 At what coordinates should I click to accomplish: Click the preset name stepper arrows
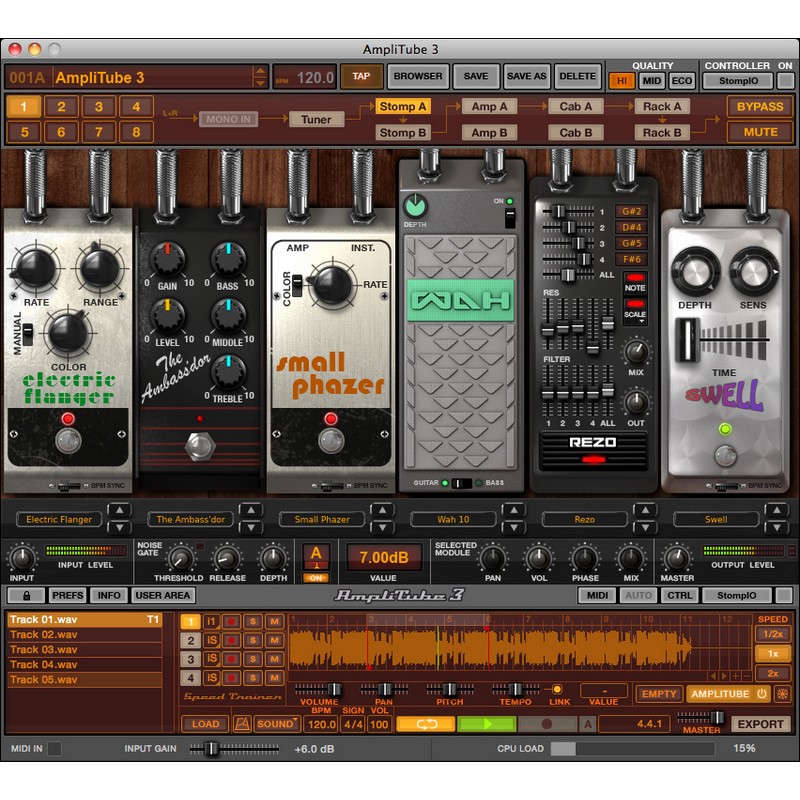260,77
